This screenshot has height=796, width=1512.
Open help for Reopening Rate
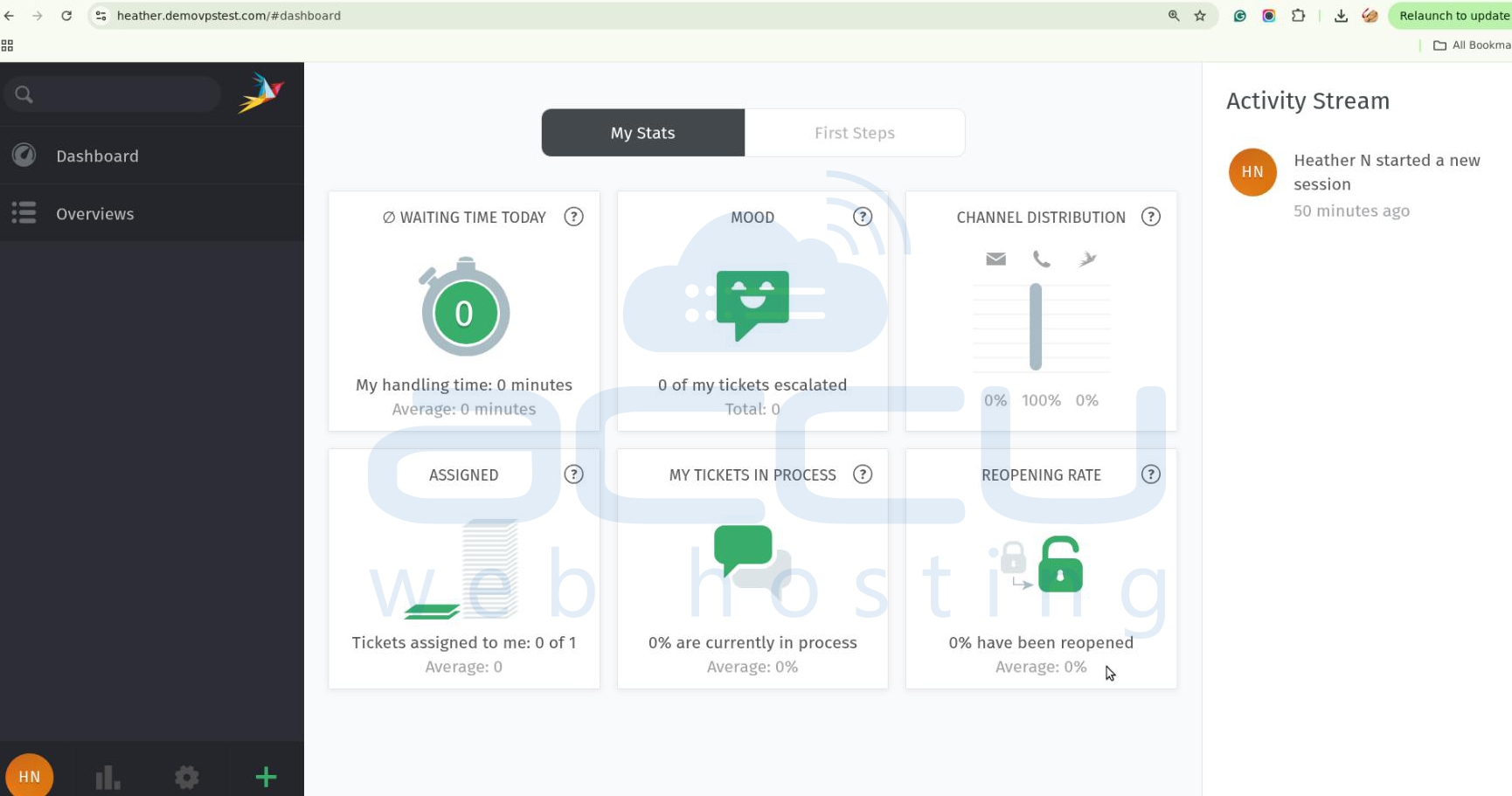(x=1151, y=474)
